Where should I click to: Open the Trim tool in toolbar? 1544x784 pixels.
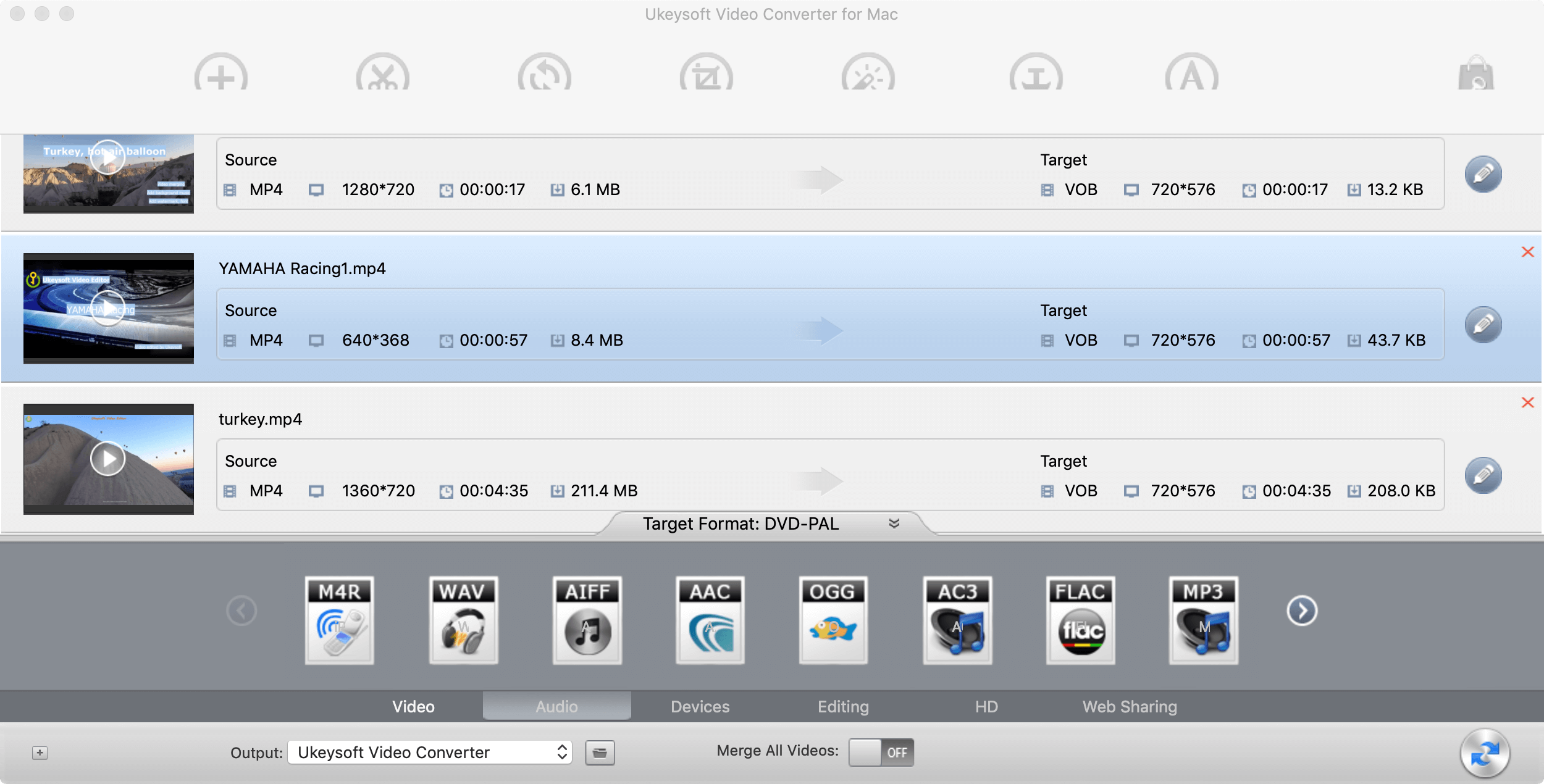click(382, 75)
